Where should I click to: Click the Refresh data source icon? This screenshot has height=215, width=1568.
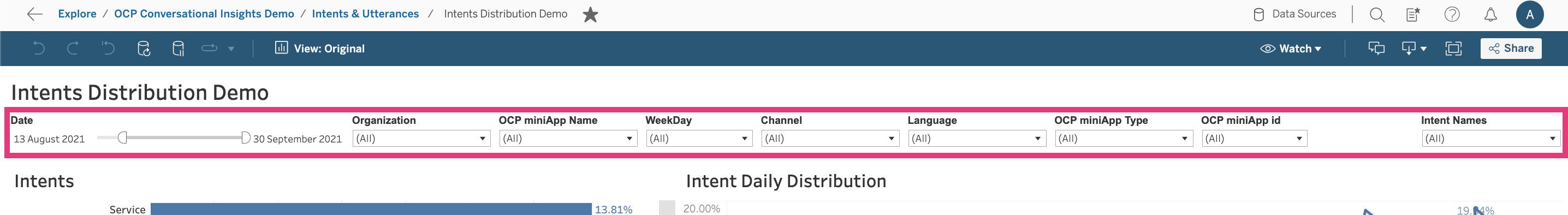coord(144,48)
